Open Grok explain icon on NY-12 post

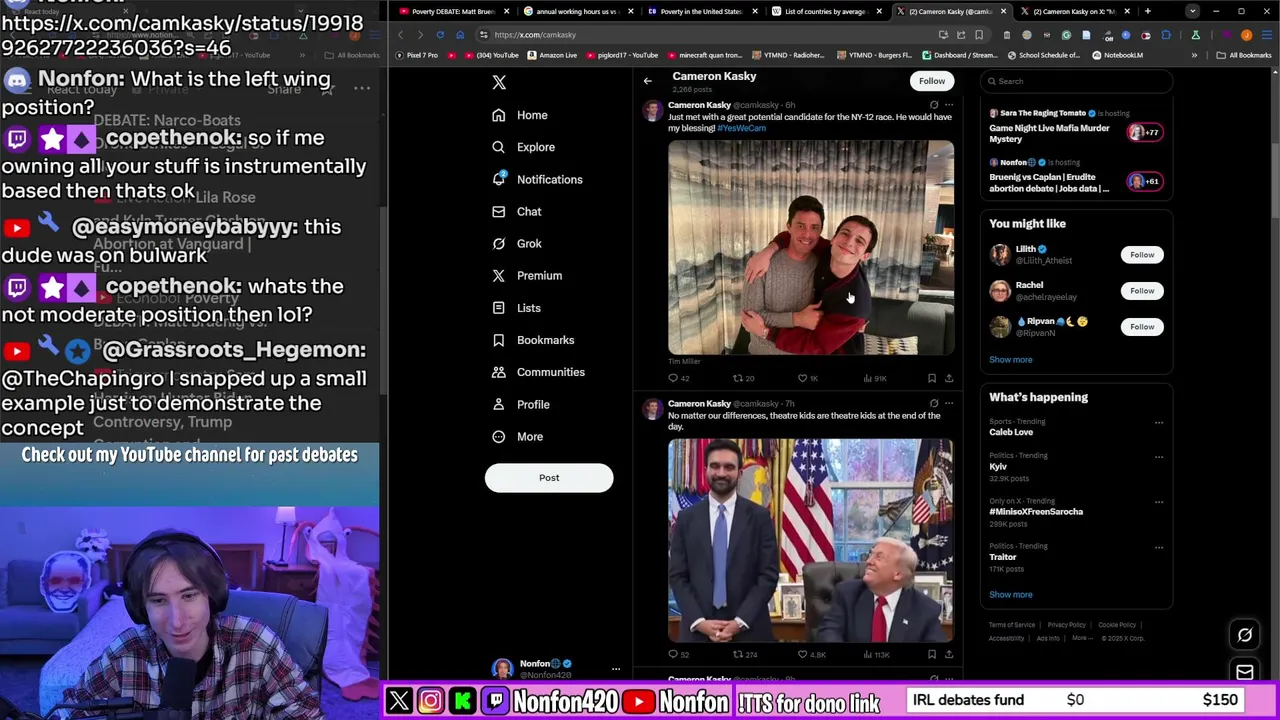pos(934,105)
